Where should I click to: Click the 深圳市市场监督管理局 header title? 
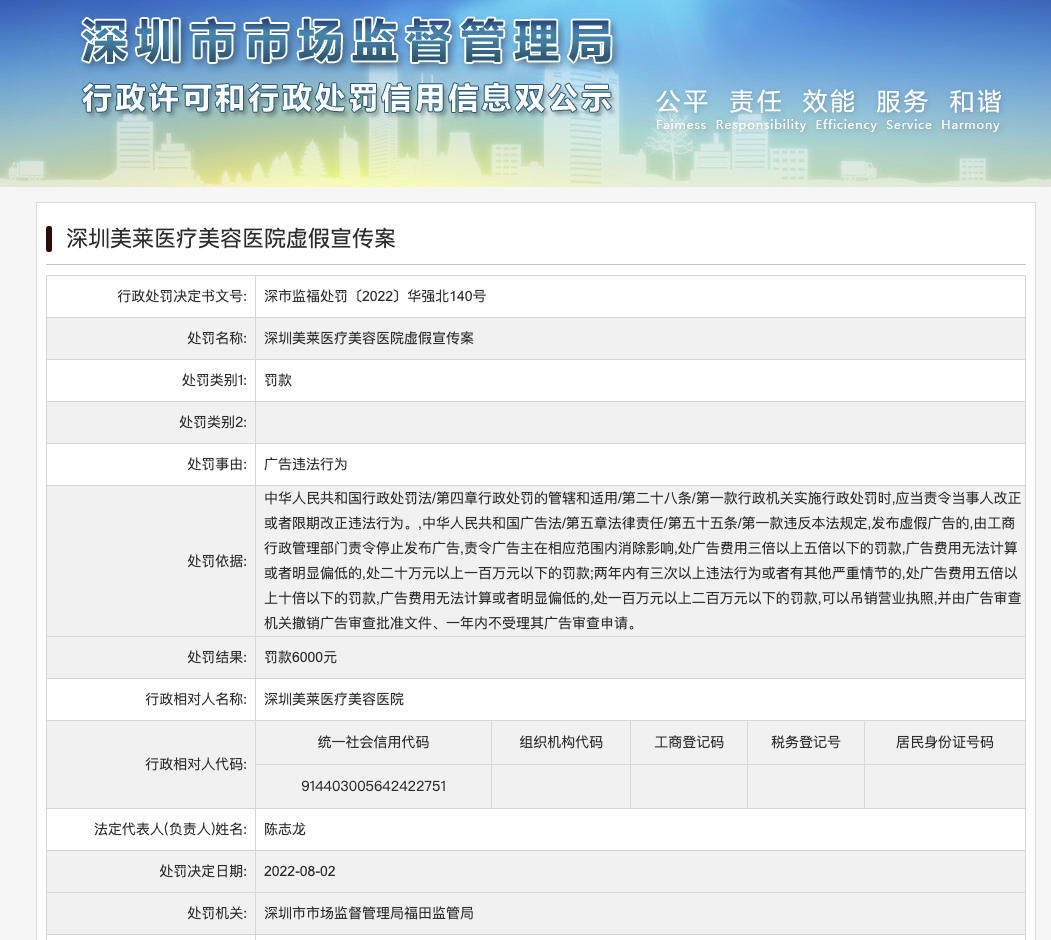pyautogui.click(x=346, y=42)
